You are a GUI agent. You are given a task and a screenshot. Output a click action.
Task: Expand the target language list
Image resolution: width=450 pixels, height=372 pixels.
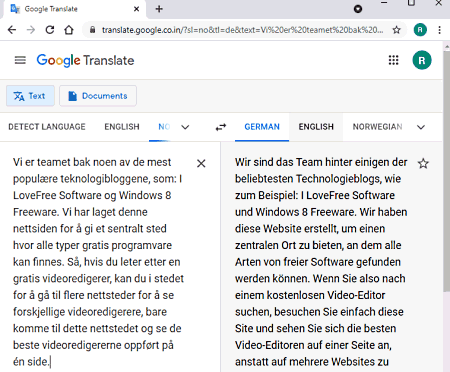[421, 127]
